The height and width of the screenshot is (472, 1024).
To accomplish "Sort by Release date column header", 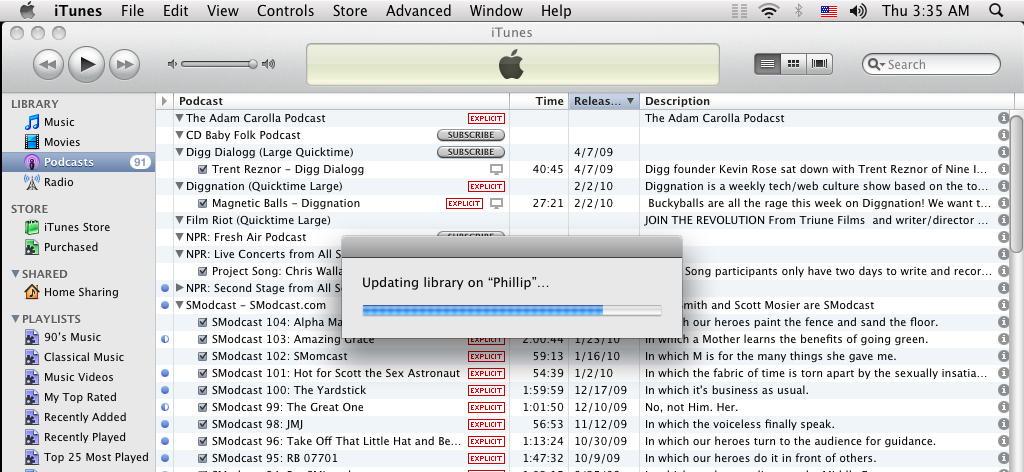I will click(604, 101).
